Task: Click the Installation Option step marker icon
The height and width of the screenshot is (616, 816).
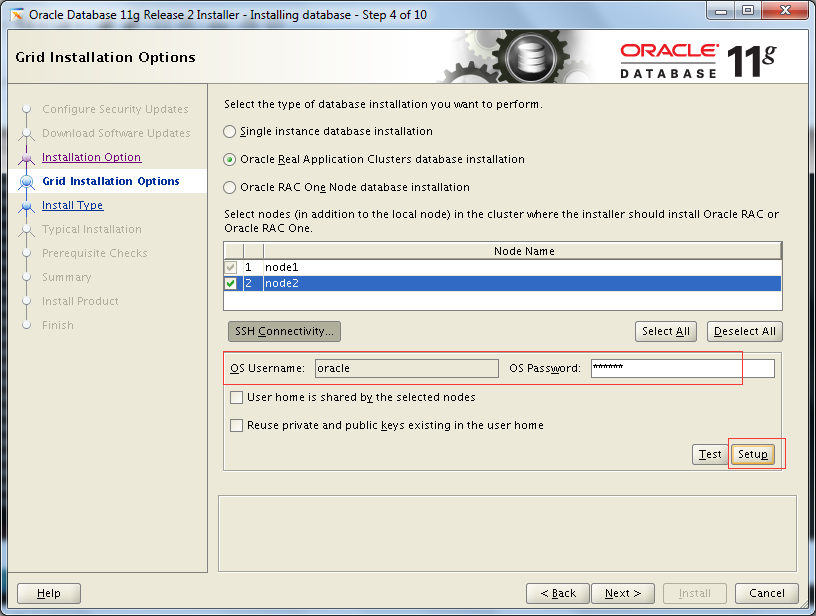Action: click(27, 158)
